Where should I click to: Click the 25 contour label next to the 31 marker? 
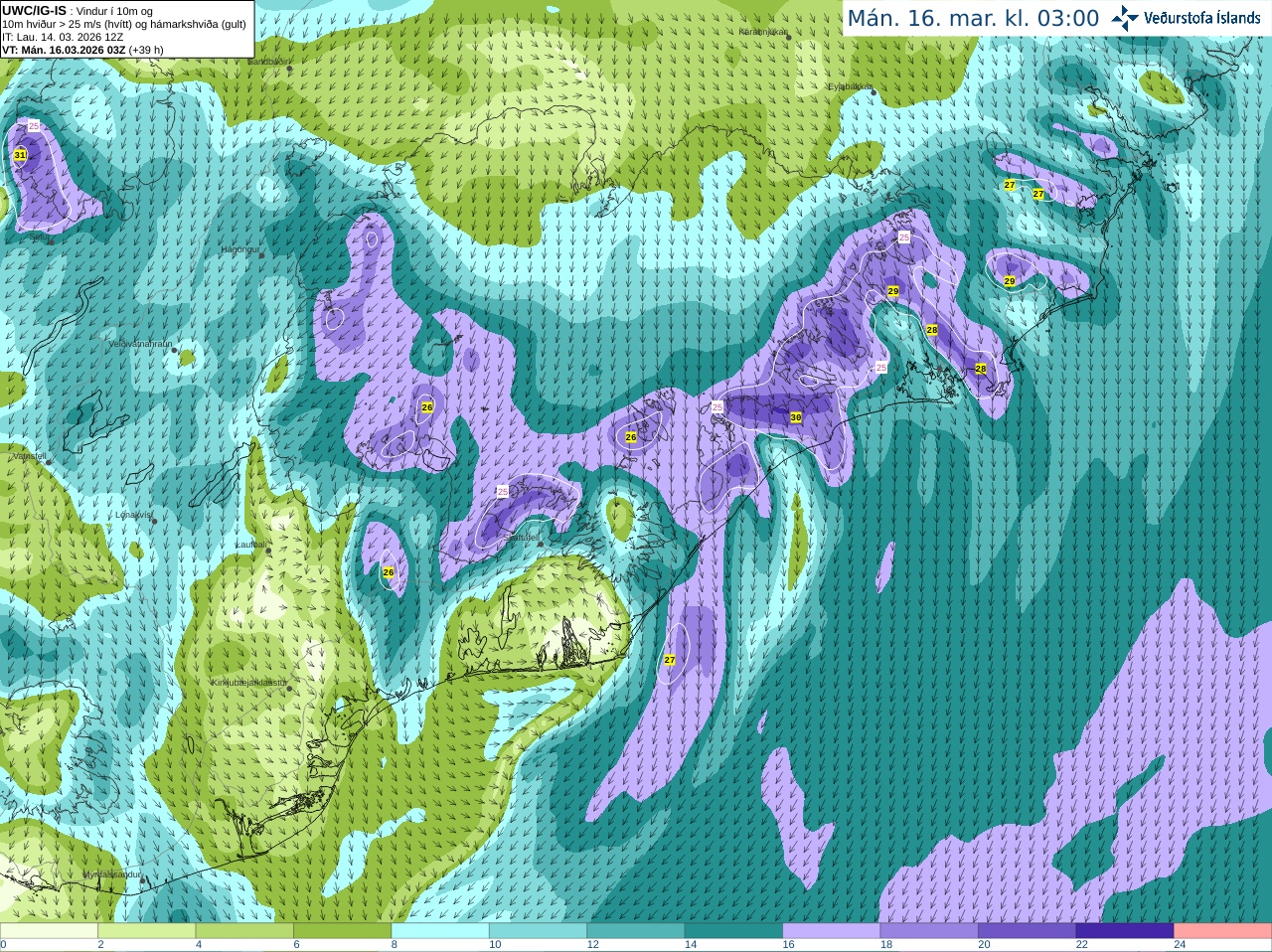pos(34,126)
